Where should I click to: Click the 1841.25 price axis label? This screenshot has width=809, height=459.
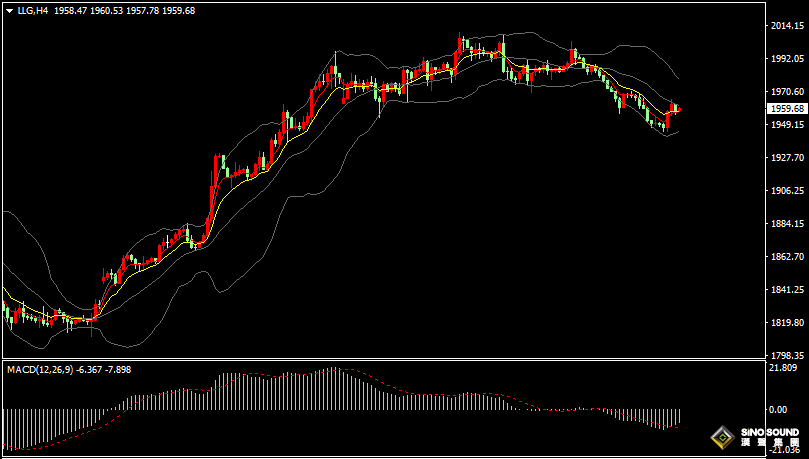[786, 290]
